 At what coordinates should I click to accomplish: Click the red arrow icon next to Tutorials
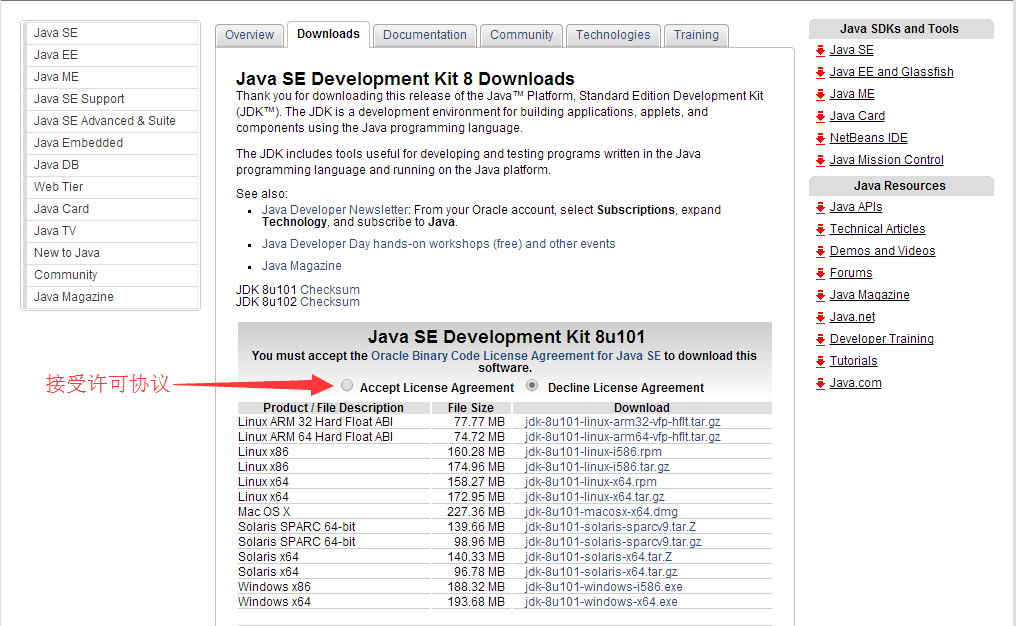820,361
